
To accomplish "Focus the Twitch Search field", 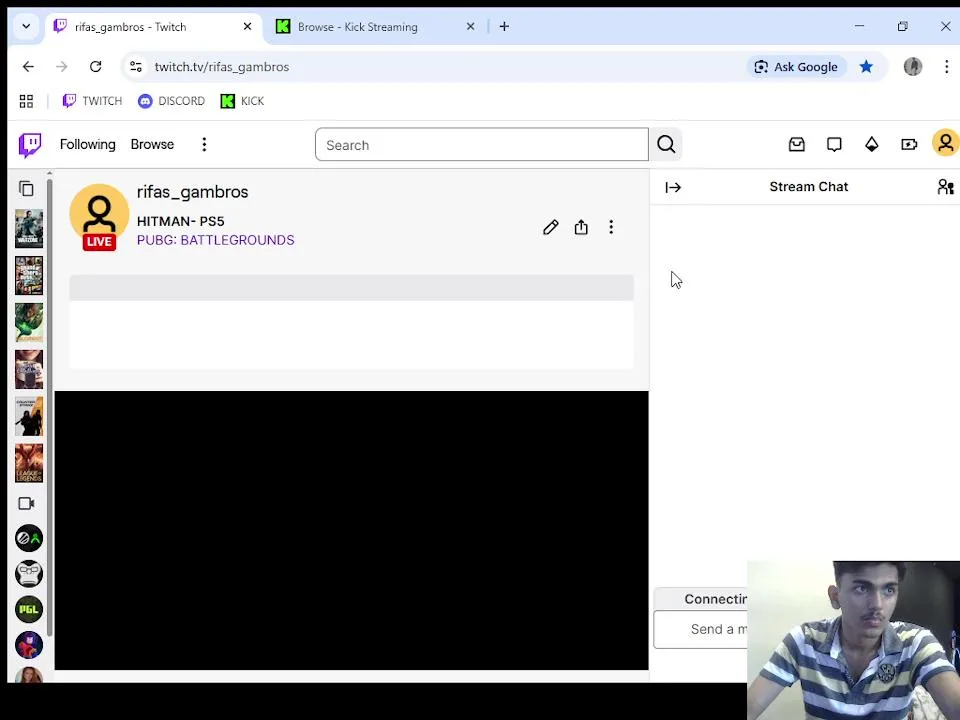I will coord(481,145).
